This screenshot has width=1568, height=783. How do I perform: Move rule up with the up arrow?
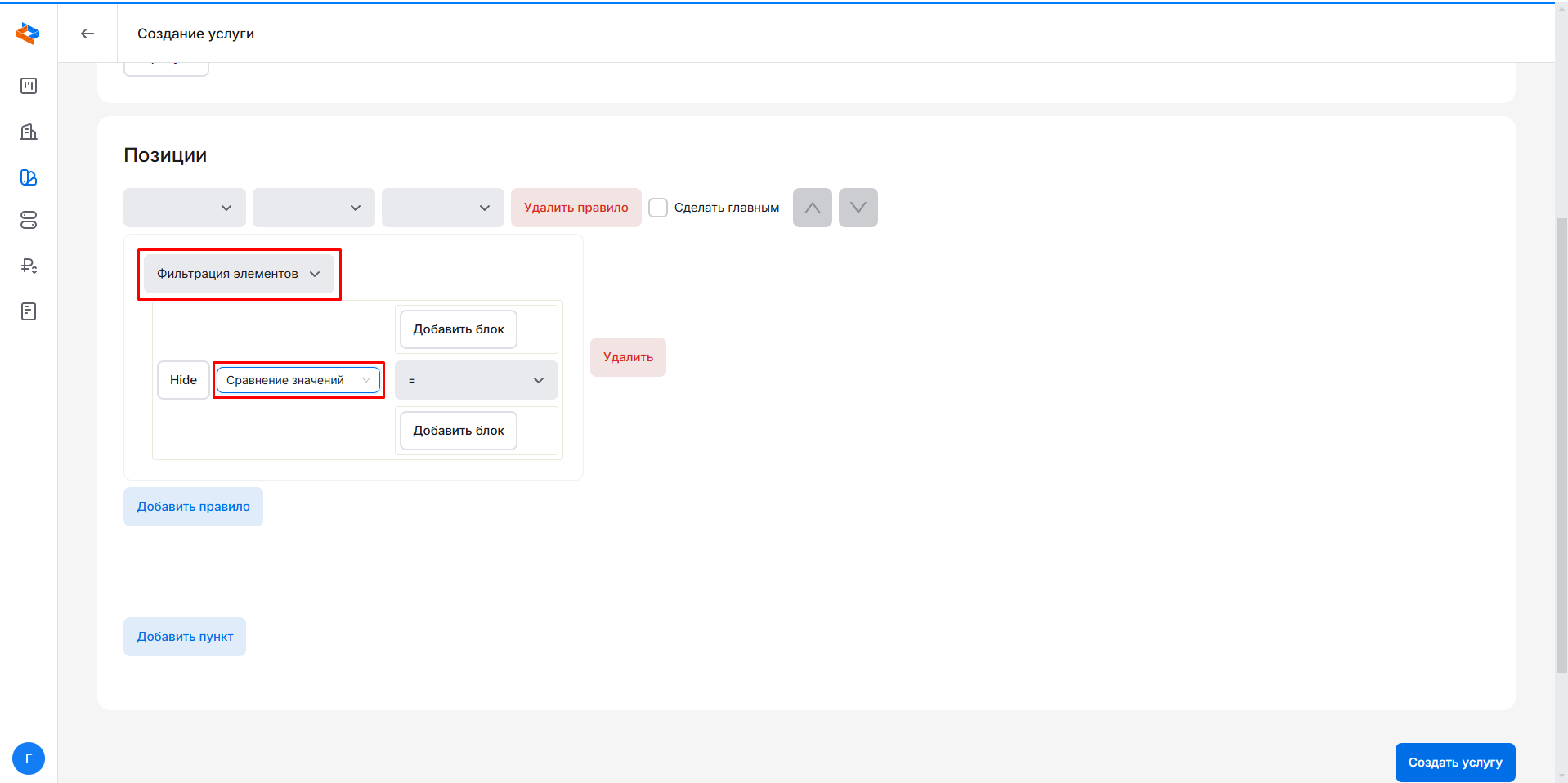812,208
